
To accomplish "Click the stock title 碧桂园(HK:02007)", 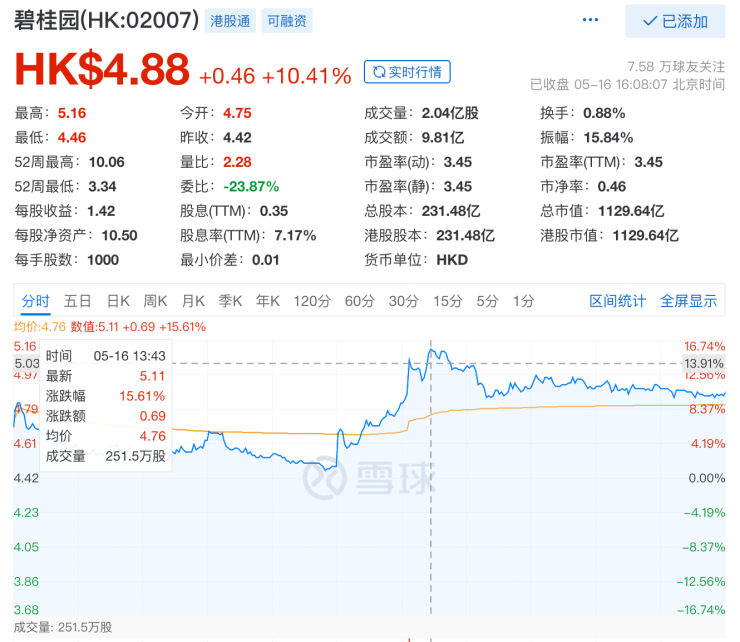I will coord(107,20).
